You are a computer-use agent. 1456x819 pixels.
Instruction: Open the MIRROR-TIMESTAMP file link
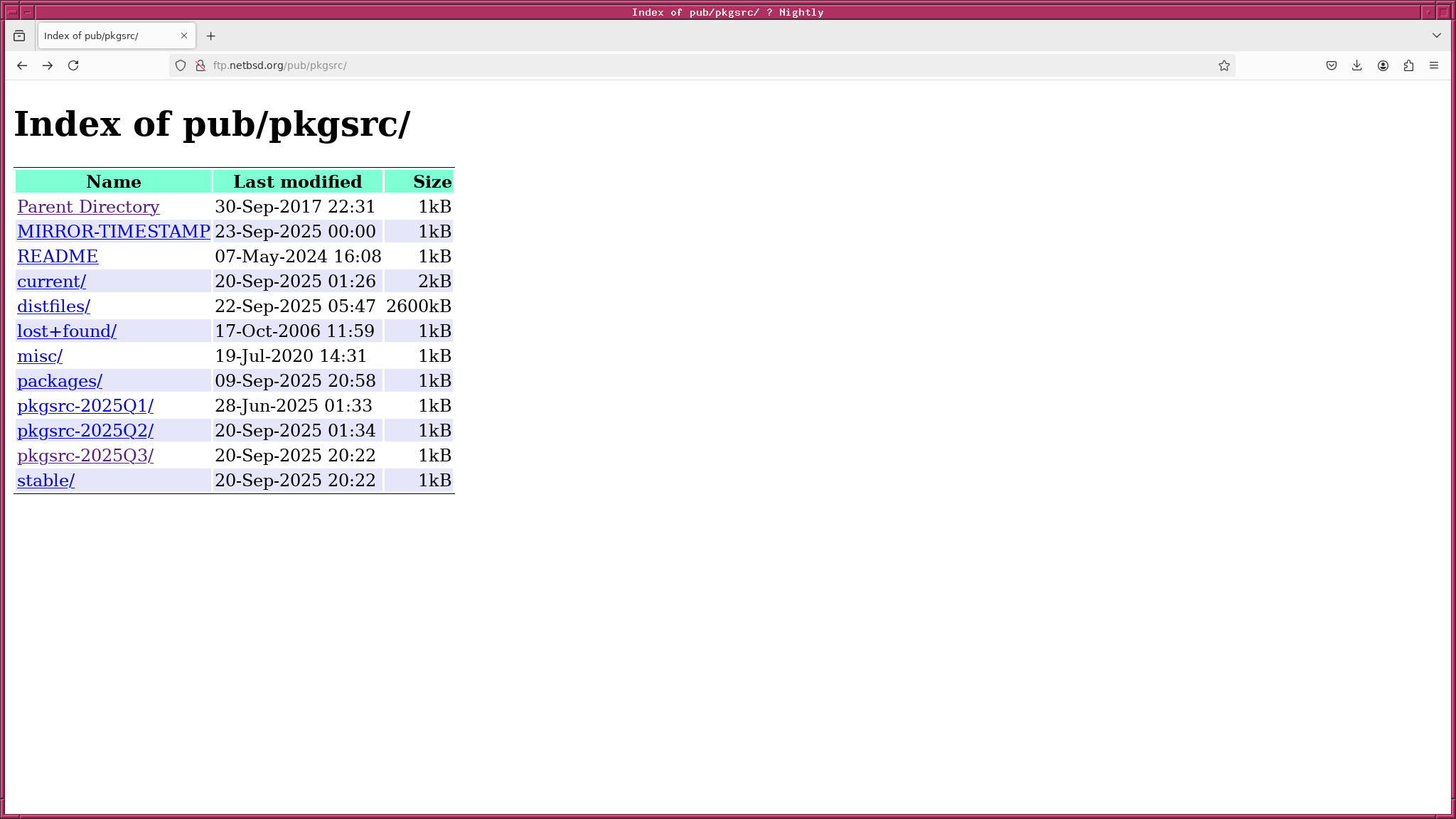114,232
